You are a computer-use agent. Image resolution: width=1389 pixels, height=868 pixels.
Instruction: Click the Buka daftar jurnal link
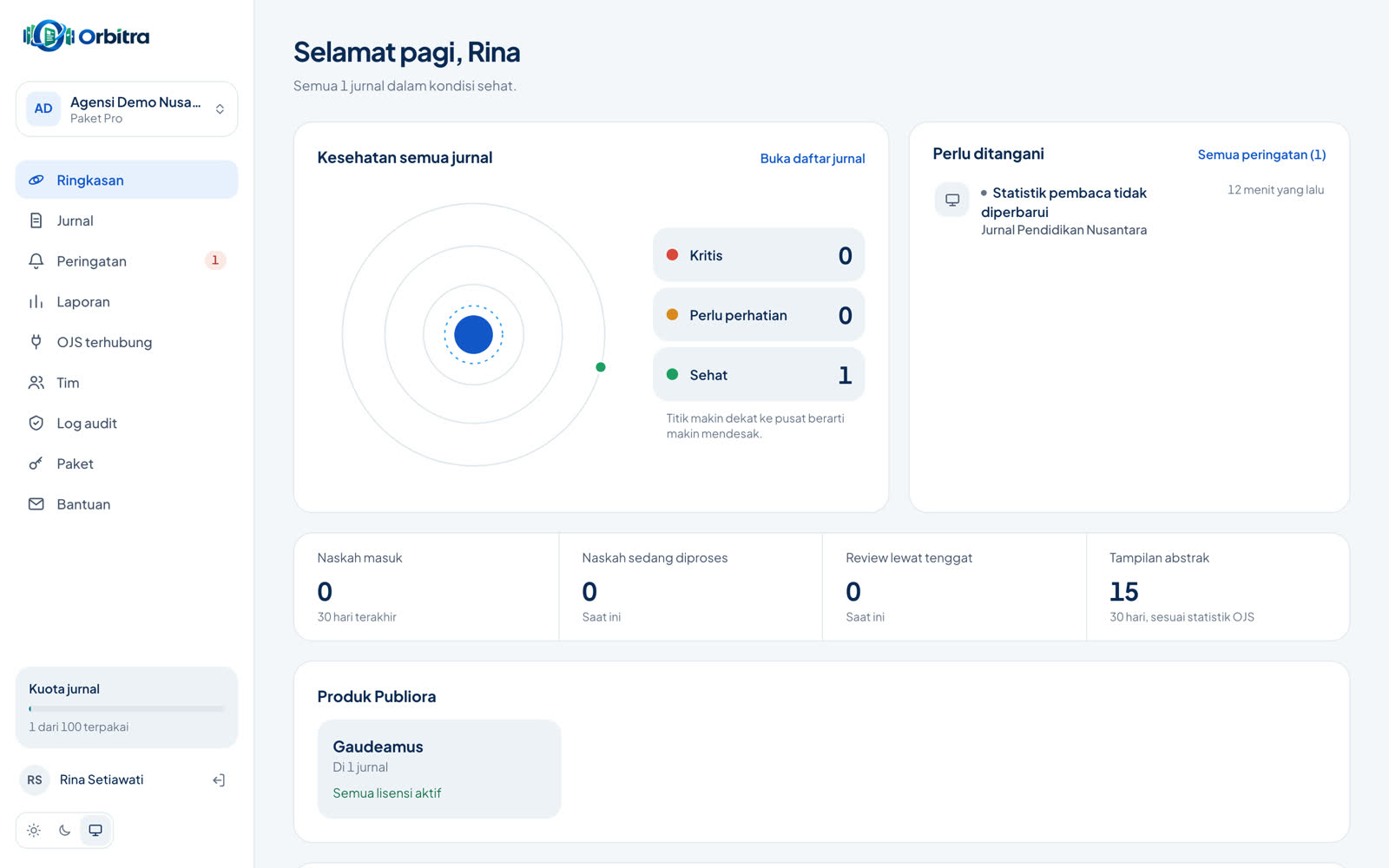813,158
